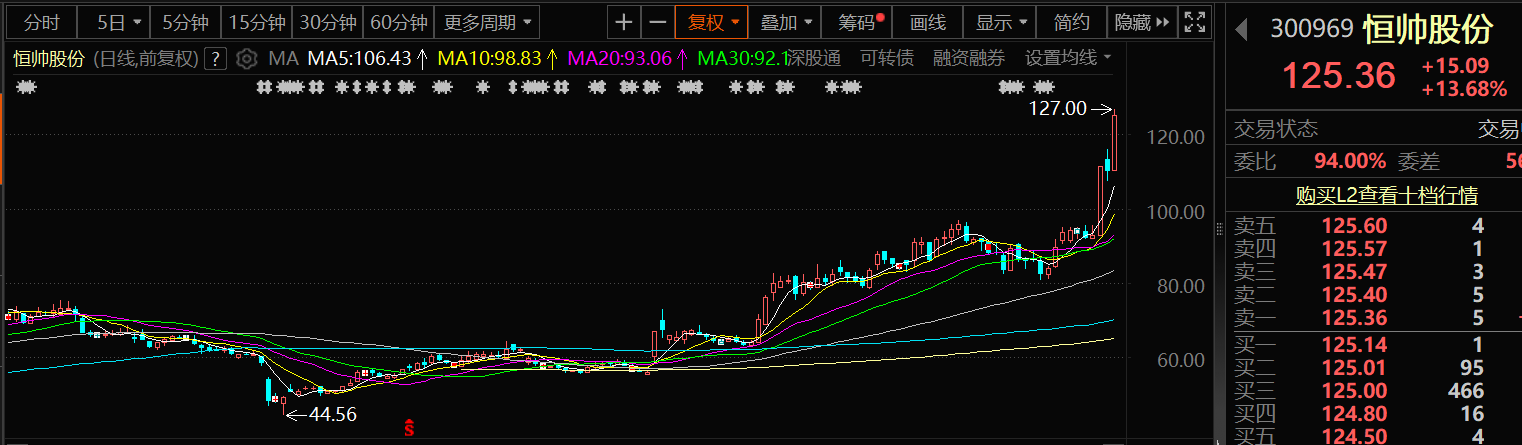Open the 更多周期 dropdown

pos(490,22)
